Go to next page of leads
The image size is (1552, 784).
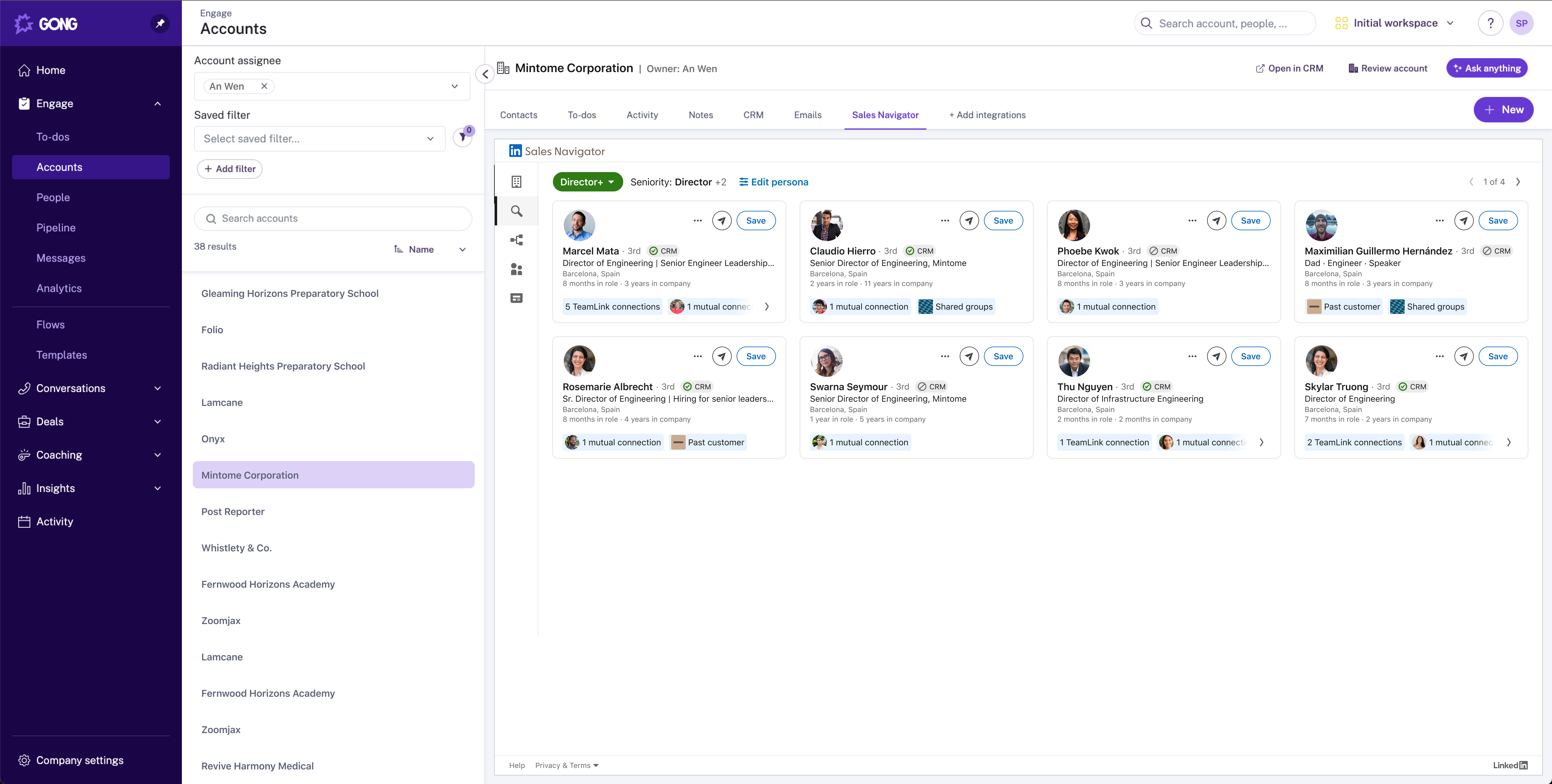[x=1518, y=182]
